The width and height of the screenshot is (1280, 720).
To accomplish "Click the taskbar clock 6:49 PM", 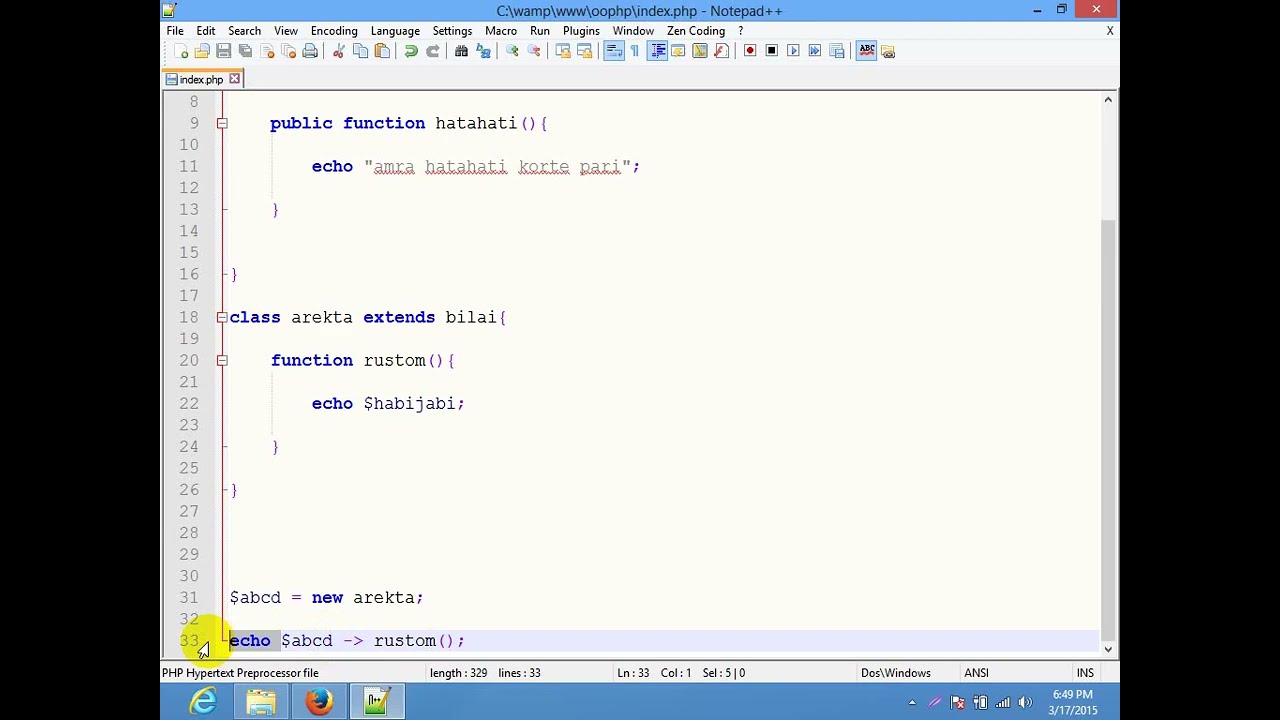I will pyautogui.click(x=1072, y=695).
